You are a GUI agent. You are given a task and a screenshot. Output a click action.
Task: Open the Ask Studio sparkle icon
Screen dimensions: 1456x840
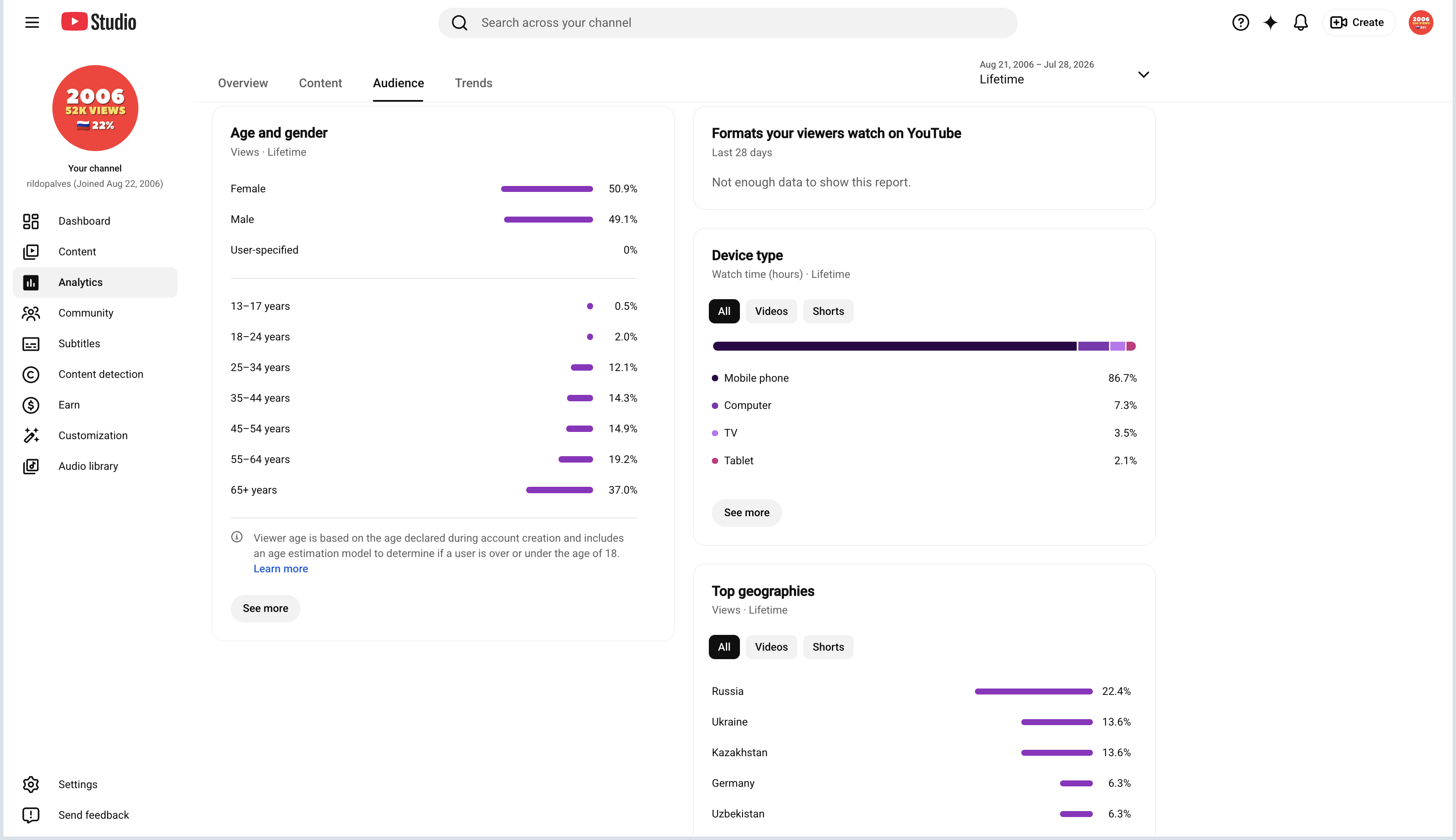[1270, 23]
